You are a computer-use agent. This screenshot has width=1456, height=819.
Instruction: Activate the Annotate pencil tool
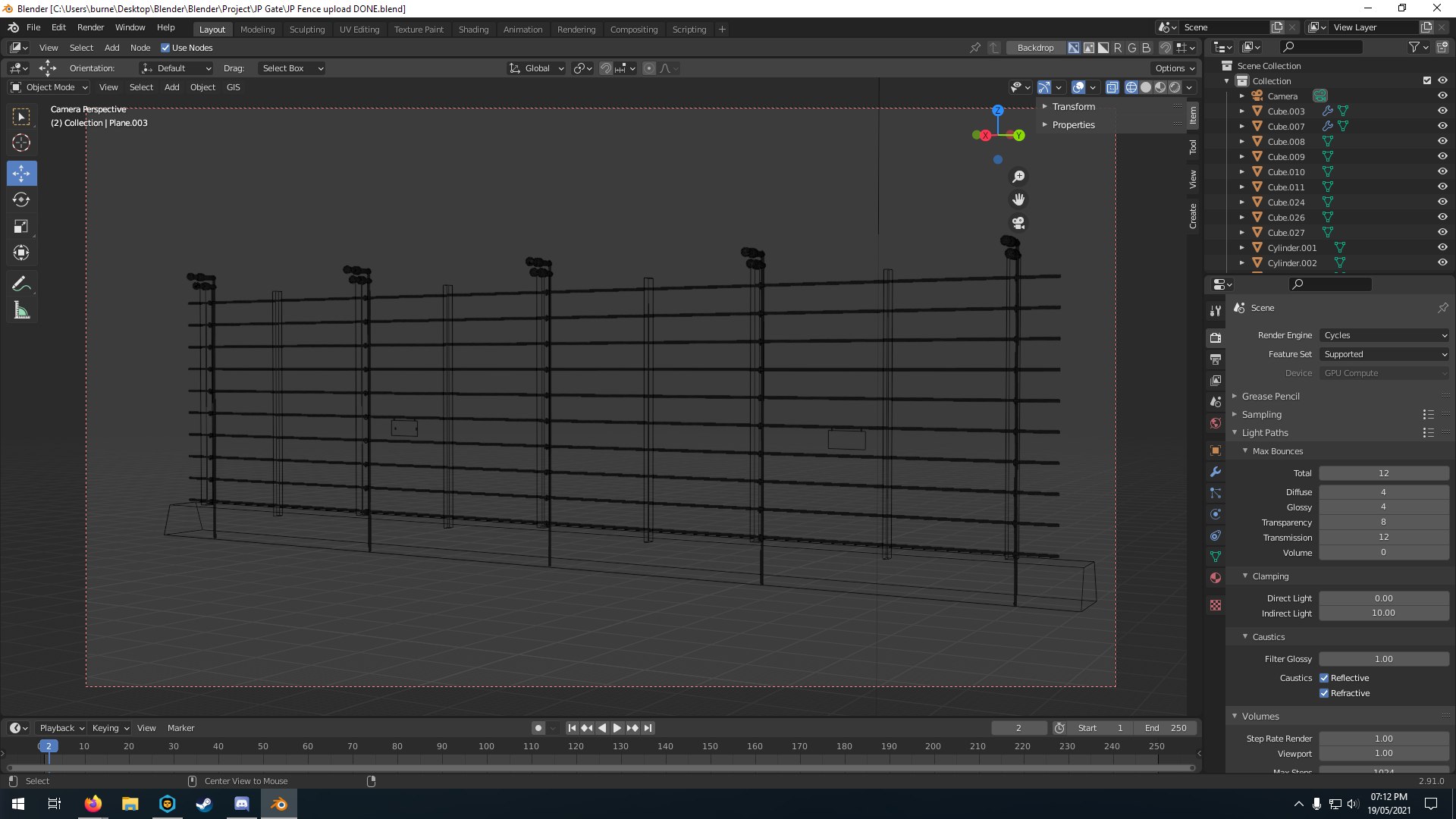tap(21, 284)
